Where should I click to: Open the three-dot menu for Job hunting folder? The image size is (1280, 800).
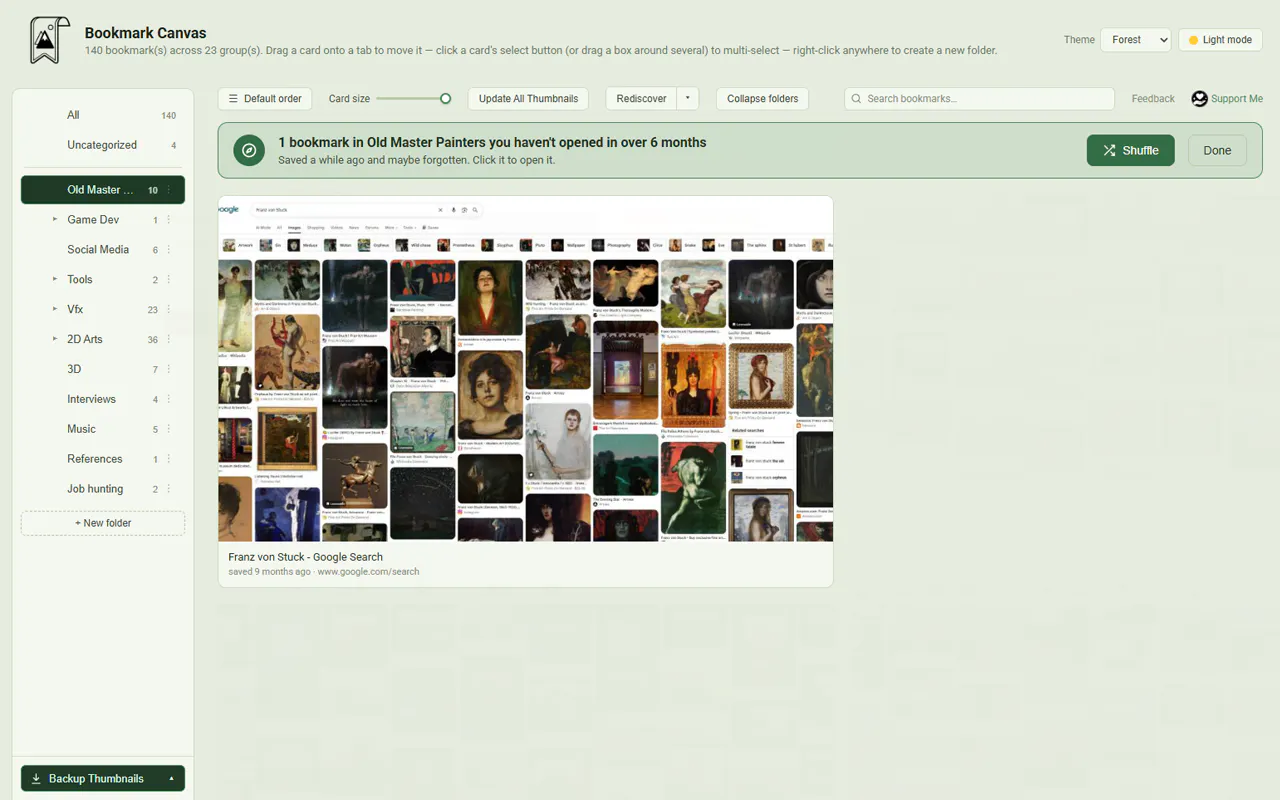[x=168, y=490]
